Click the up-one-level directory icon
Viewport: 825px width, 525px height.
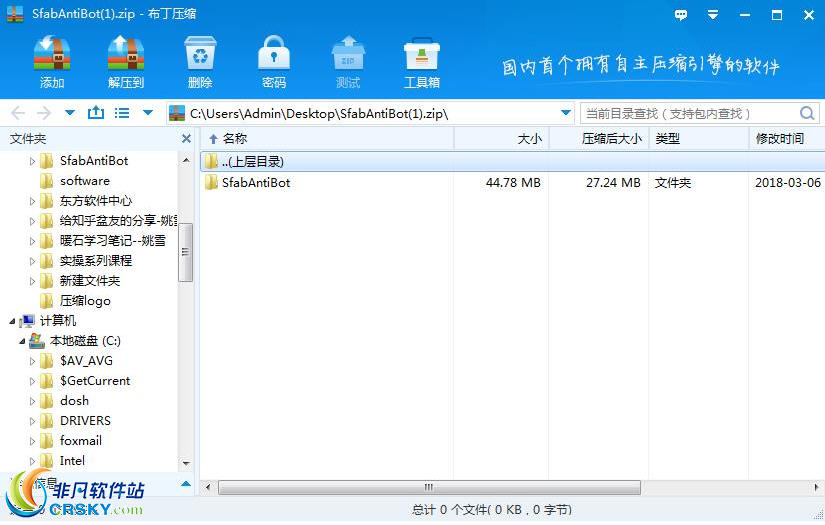pos(96,113)
